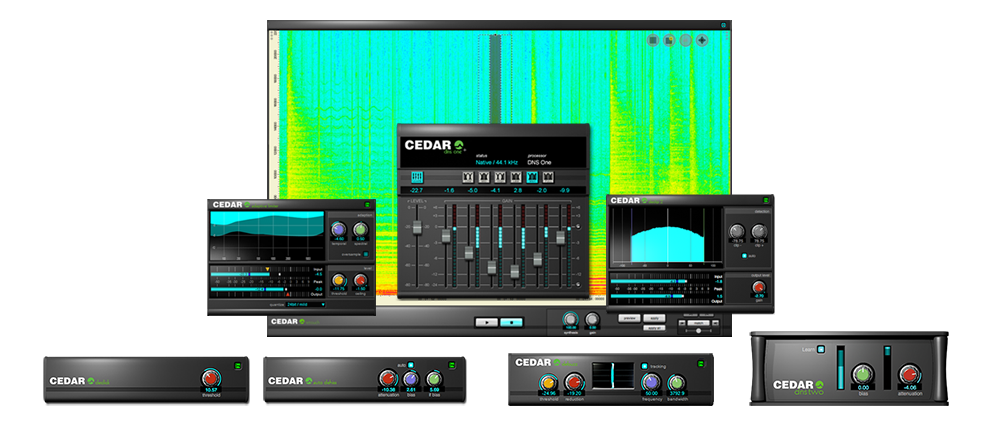Click the second round tool icon atop the spectrogram

point(670,40)
